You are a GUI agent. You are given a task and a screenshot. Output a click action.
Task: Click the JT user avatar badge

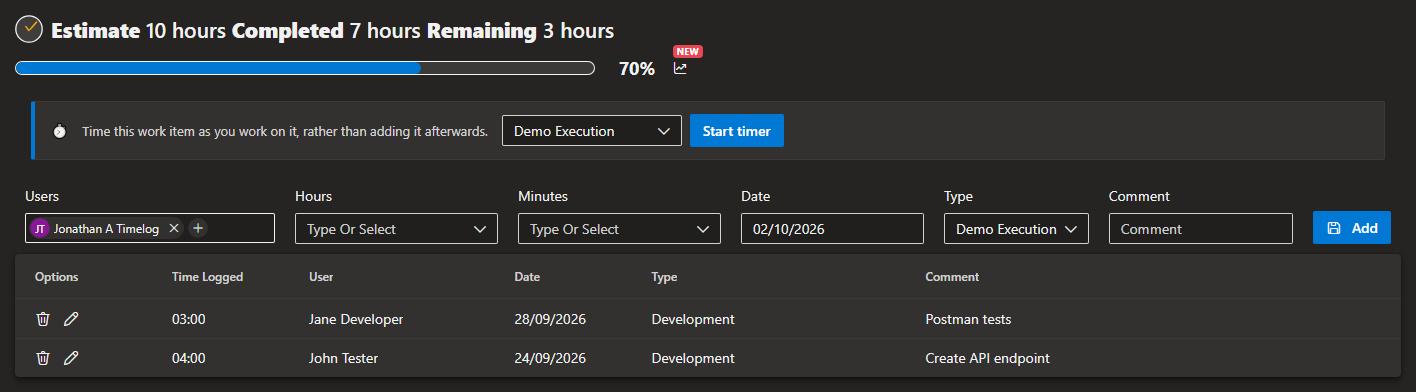point(40,228)
